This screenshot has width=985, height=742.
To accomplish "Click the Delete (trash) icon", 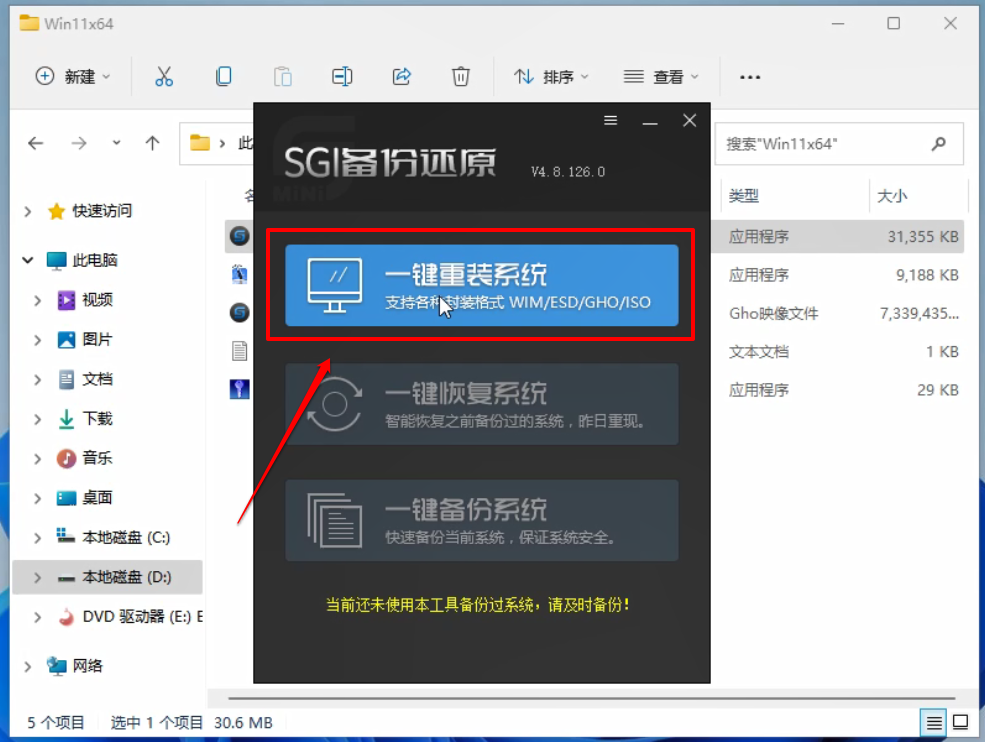I will click(x=460, y=75).
